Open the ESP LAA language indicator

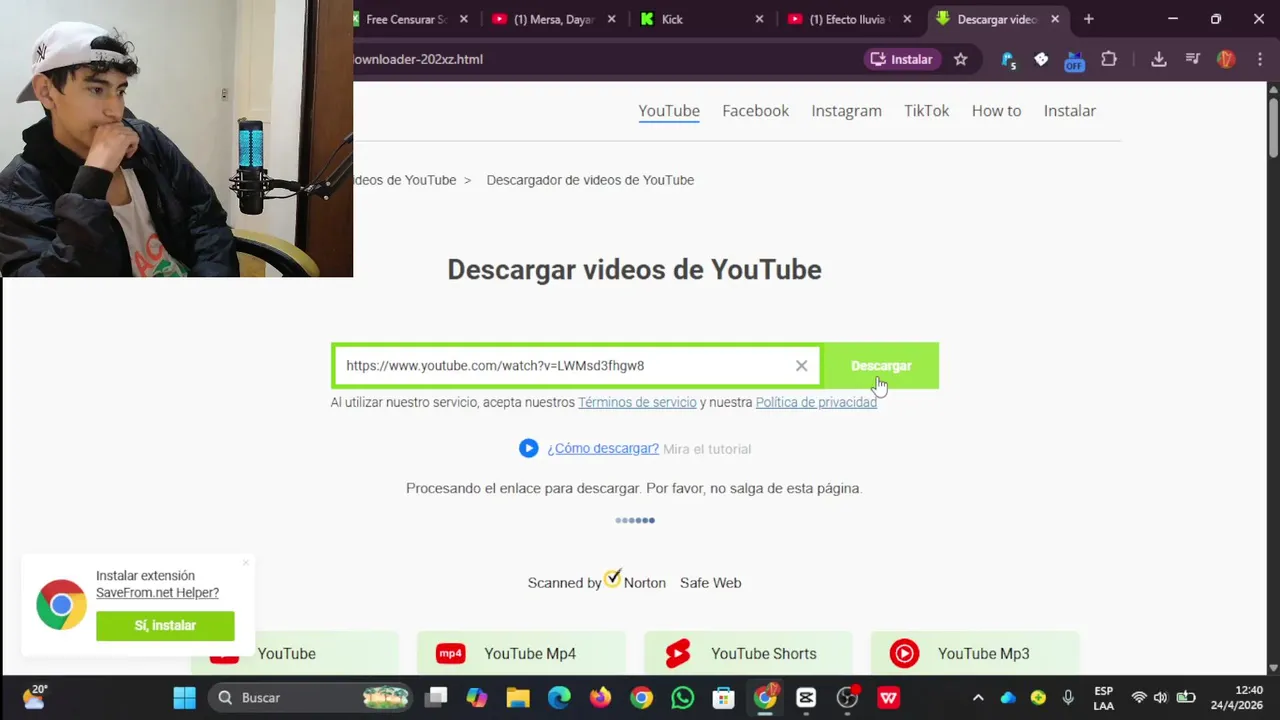point(1104,698)
